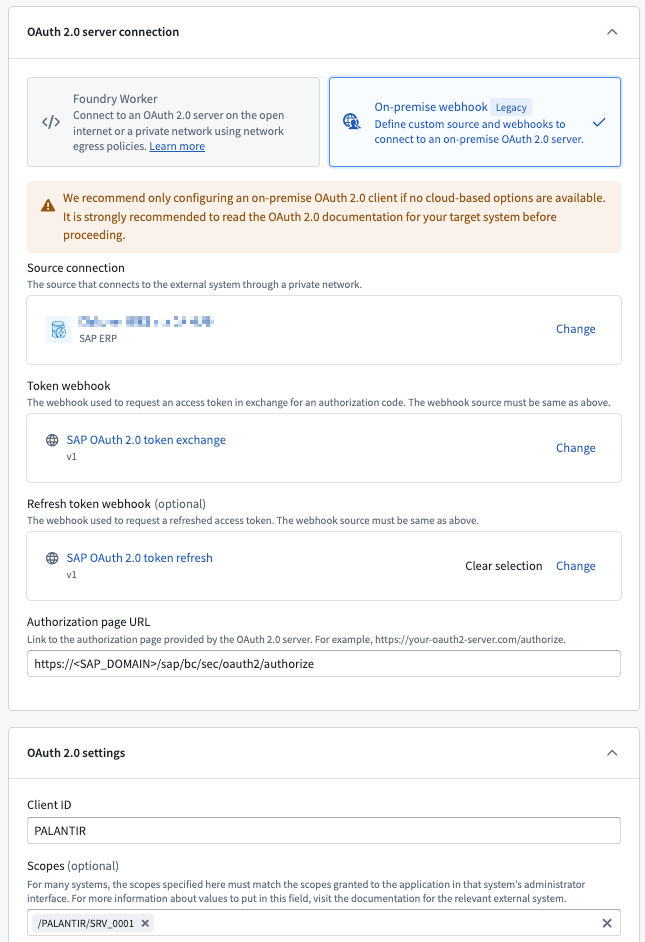Select the Foundry Worker connection option
645x942 pixels.
(x=174, y=122)
